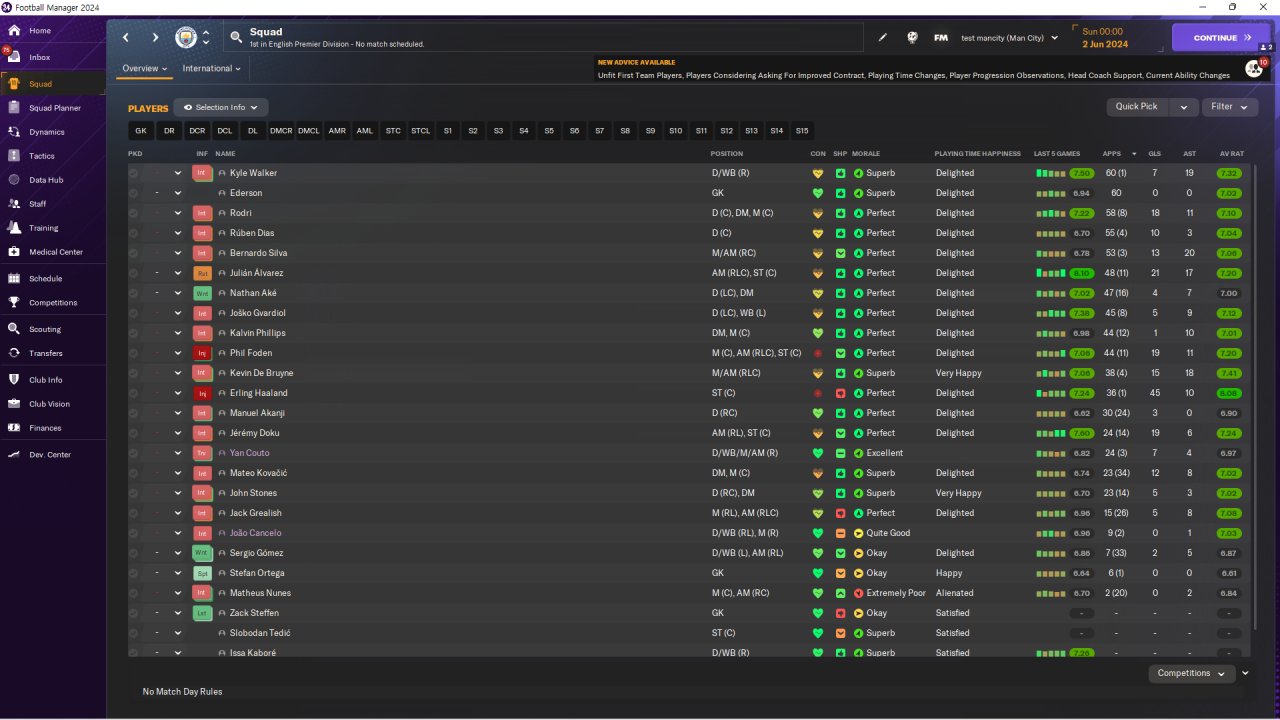This screenshot has height=720, width=1280.
Task: Click the Medical Center sidebar icon
Action: tap(14, 252)
